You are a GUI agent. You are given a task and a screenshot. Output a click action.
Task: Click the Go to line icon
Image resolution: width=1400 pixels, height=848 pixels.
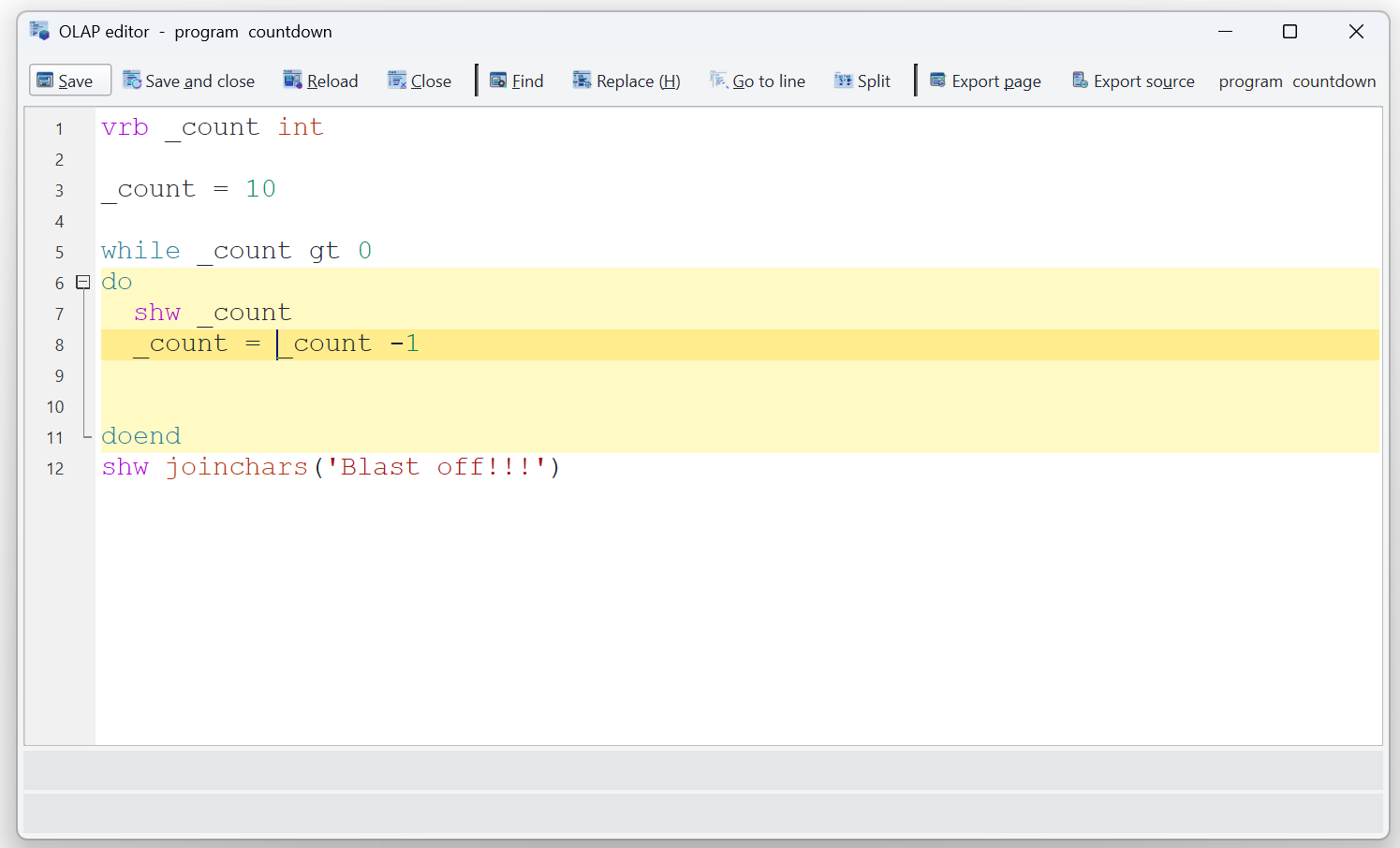pos(718,80)
